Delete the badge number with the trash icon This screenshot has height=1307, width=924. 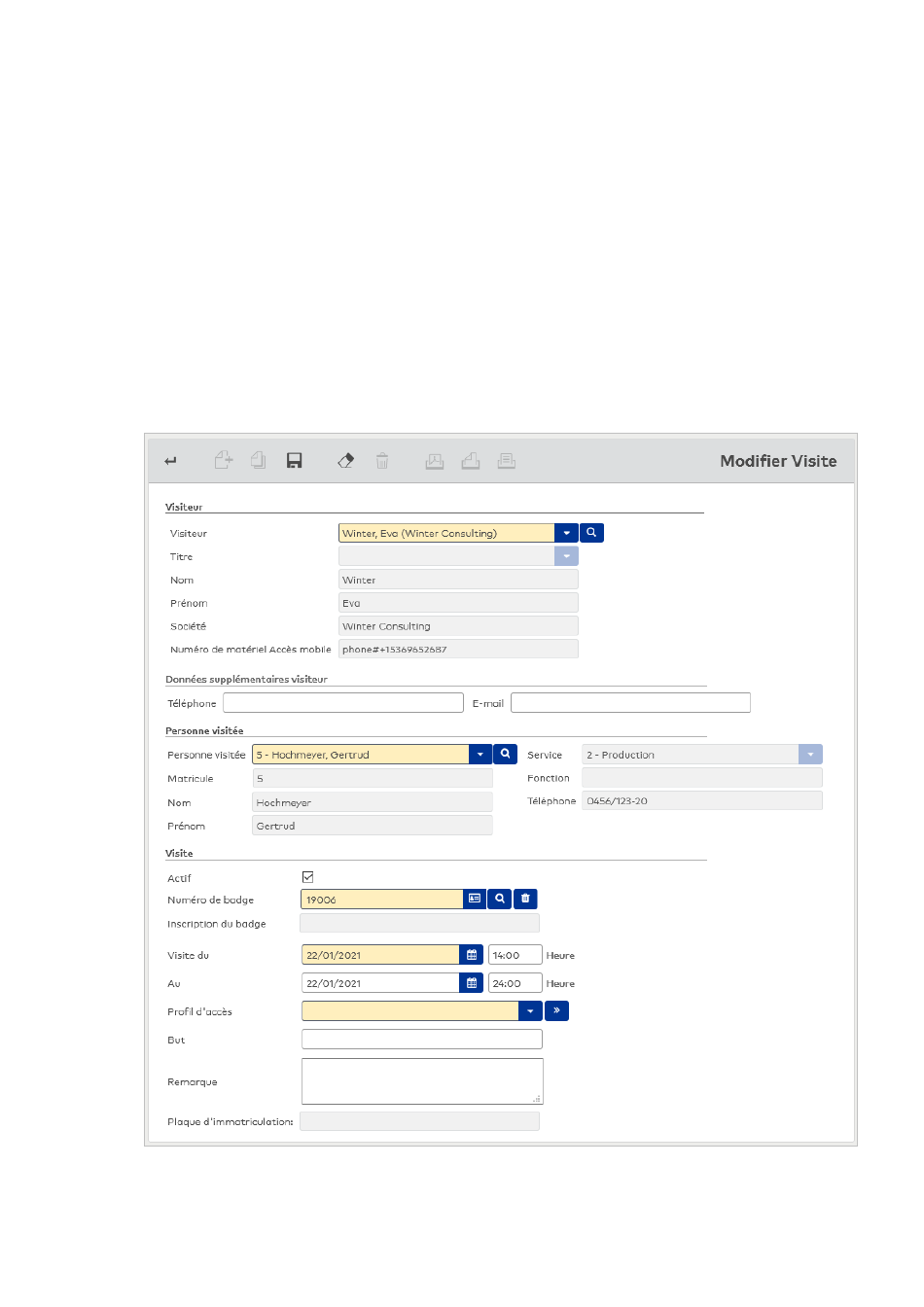pos(525,900)
